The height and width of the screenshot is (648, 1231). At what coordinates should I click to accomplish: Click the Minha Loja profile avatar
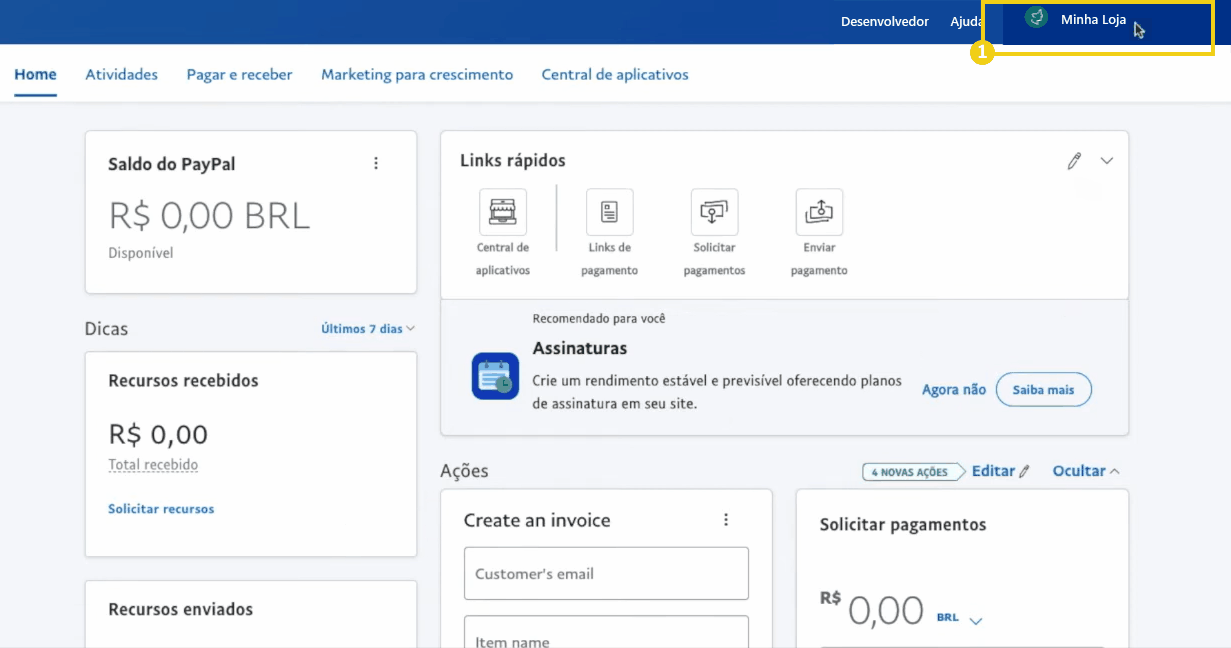[x=1036, y=18]
